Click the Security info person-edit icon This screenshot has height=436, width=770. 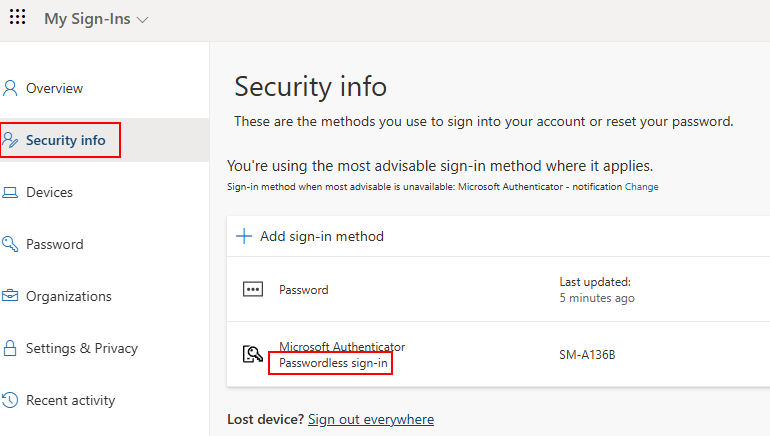pyautogui.click(x=10, y=140)
